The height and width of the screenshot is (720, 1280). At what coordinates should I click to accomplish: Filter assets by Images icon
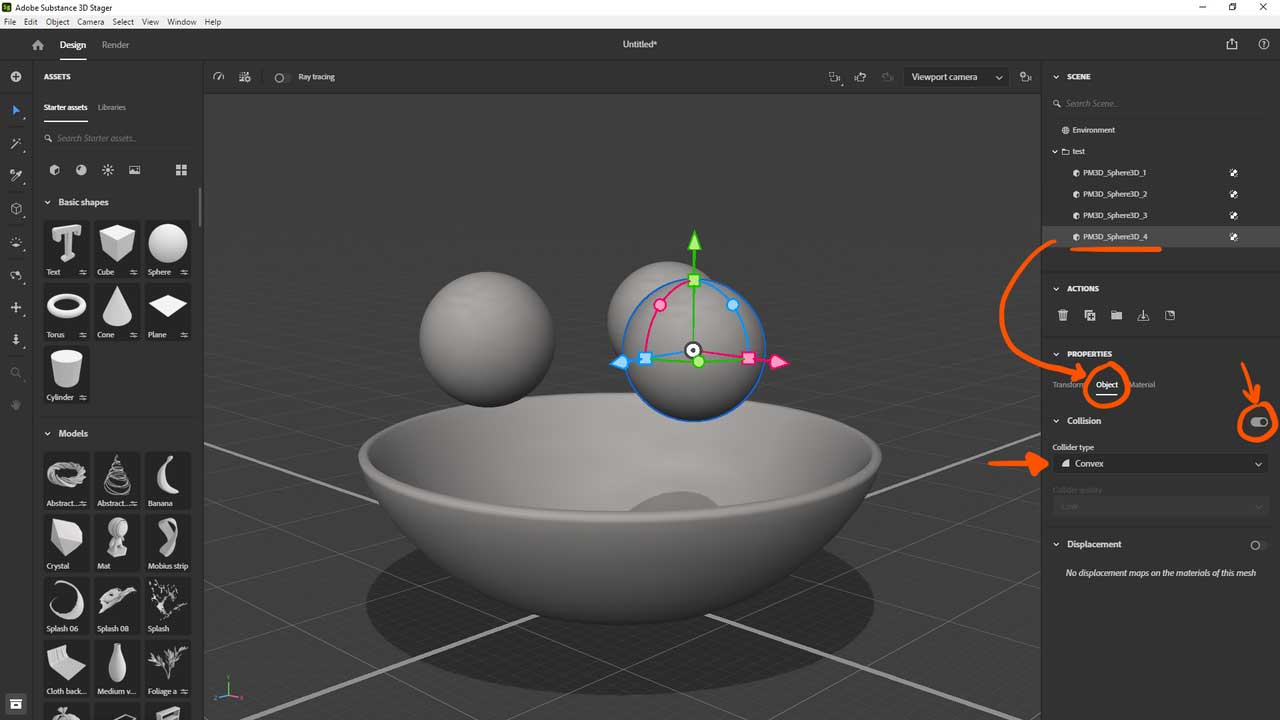click(x=135, y=170)
